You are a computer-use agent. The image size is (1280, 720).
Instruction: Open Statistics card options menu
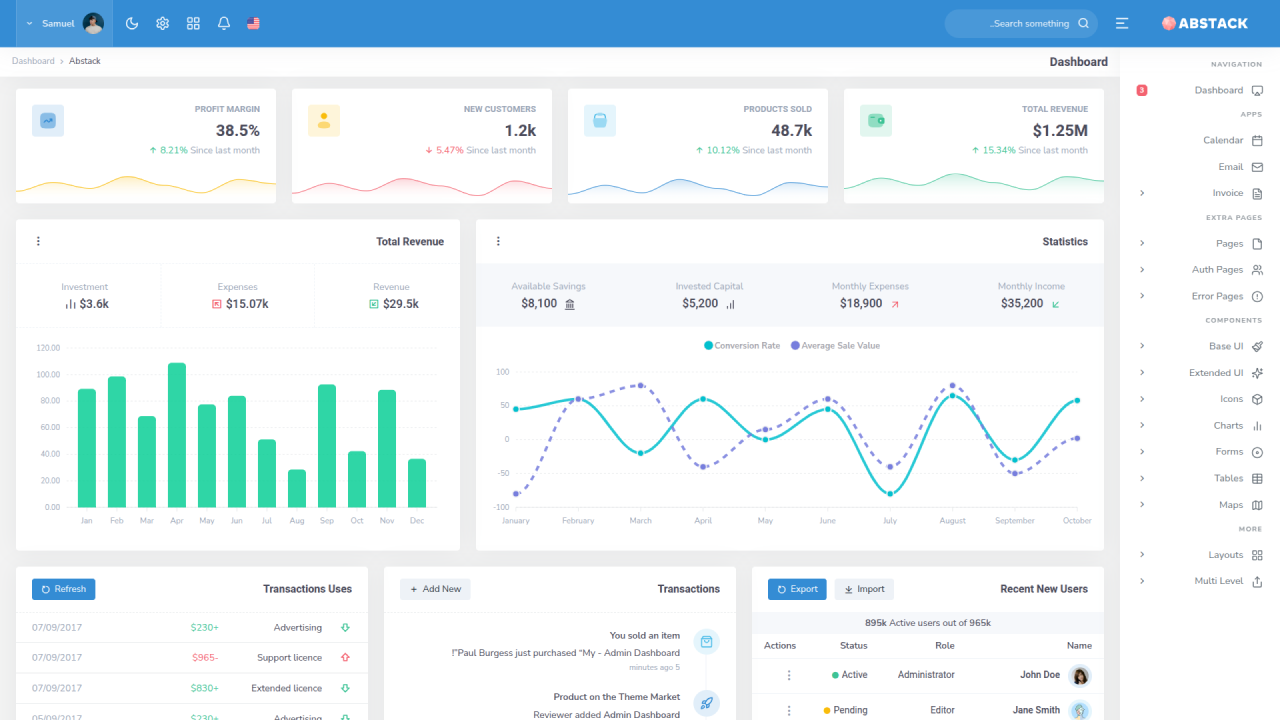(498, 241)
